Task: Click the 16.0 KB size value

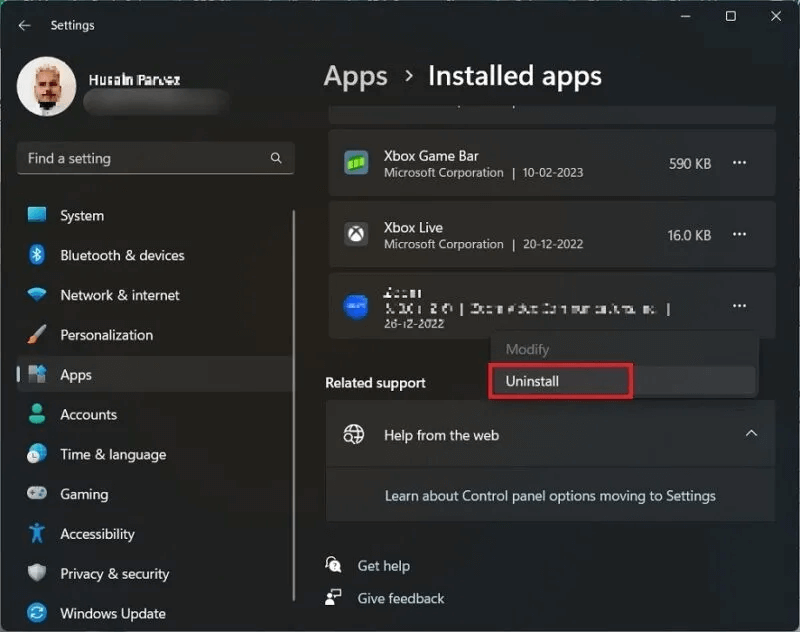Action: pyautogui.click(x=689, y=235)
